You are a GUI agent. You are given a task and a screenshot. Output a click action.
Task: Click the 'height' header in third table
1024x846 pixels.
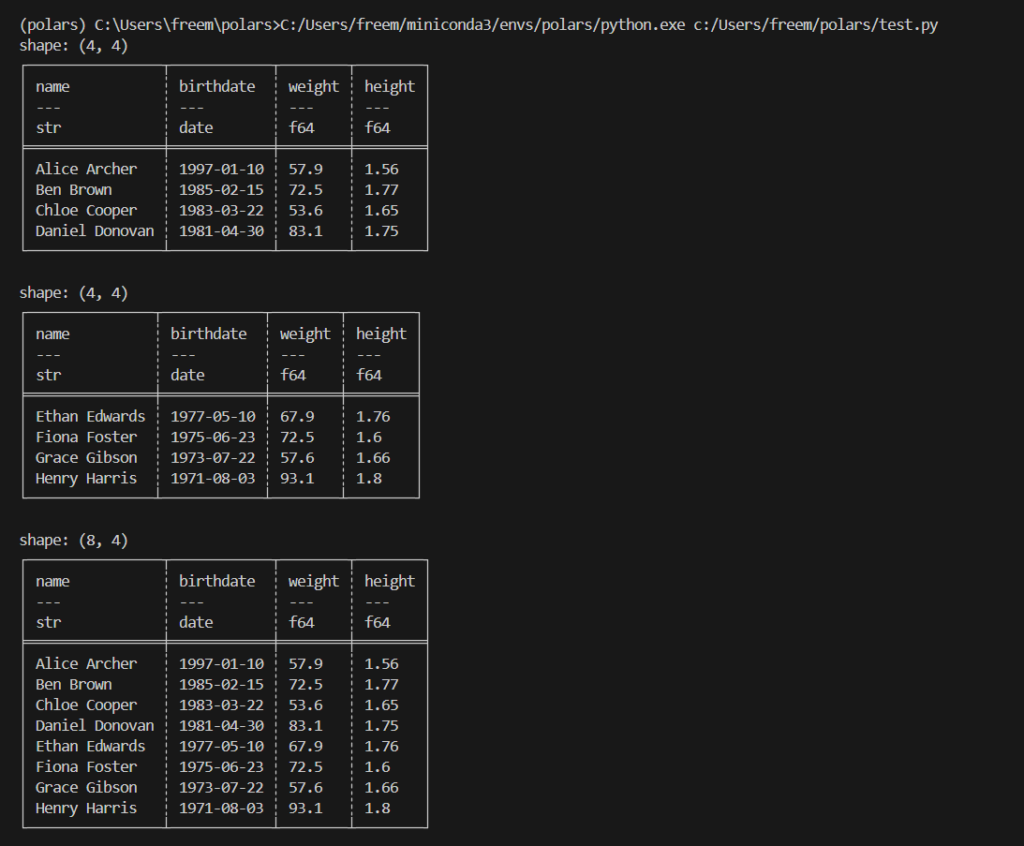click(389, 581)
